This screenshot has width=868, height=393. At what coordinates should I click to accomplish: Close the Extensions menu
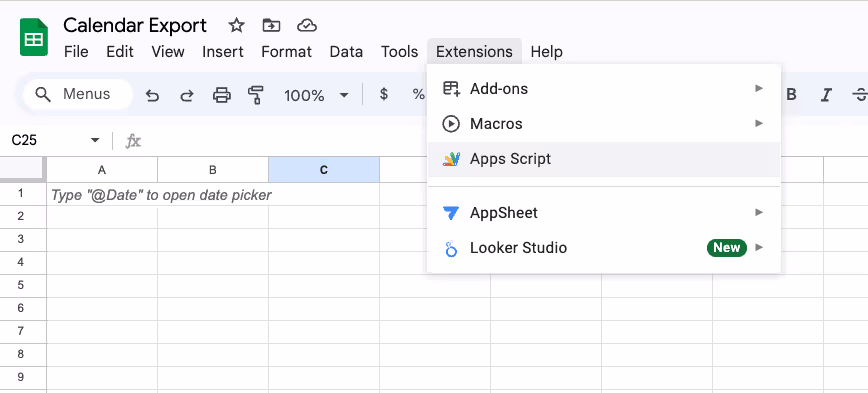coord(474,51)
